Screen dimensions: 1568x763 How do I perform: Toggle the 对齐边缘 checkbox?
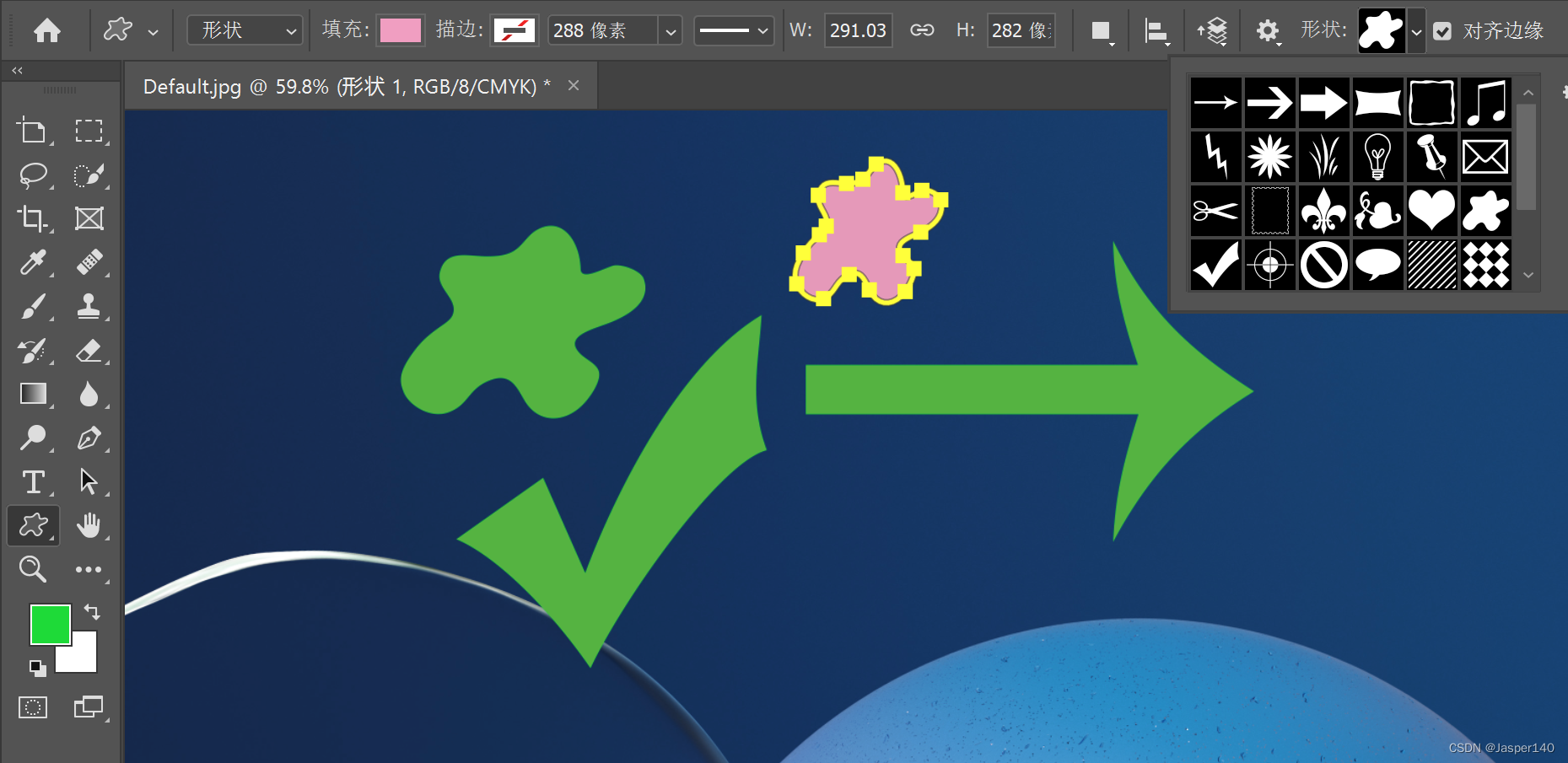[x=1443, y=32]
